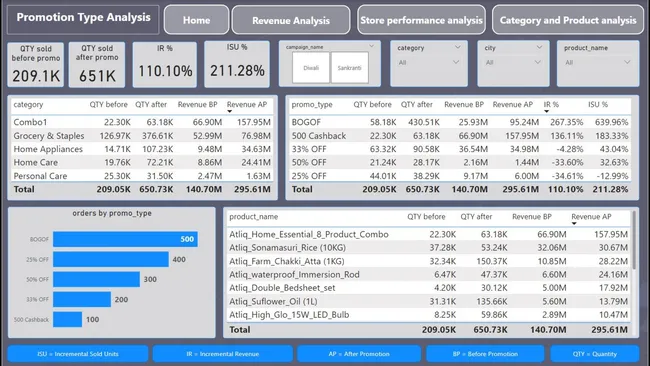Screen dimensions: 650x366
Task: Click BOGOF IR % value 267.35%
Action: [x=567, y=122]
